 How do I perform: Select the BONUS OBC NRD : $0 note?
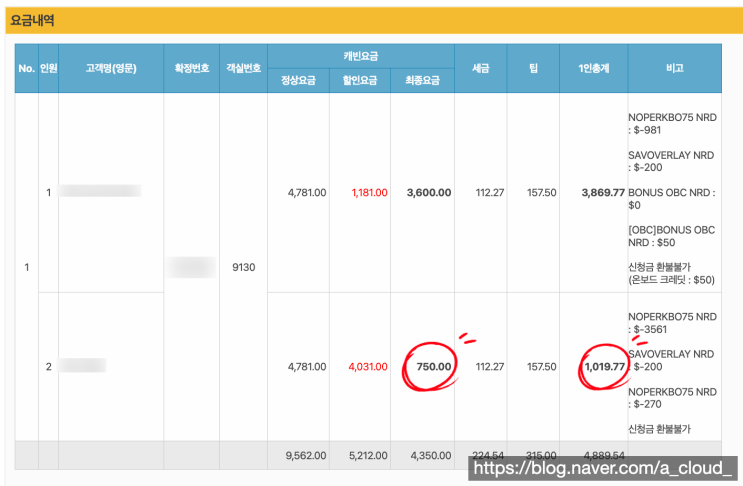coord(672,199)
